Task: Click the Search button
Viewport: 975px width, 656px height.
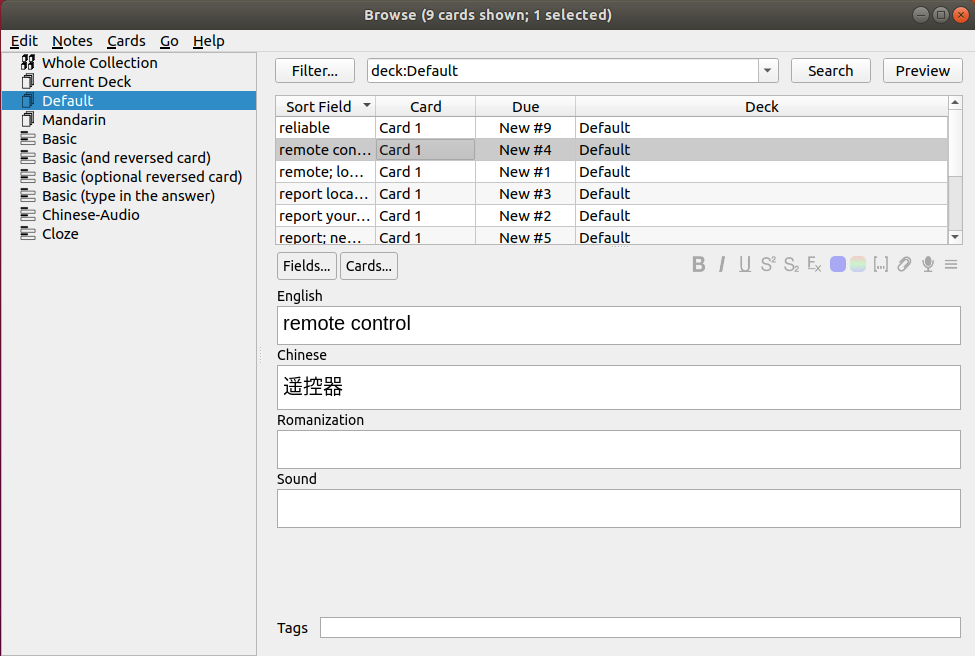Action: [830, 70]
